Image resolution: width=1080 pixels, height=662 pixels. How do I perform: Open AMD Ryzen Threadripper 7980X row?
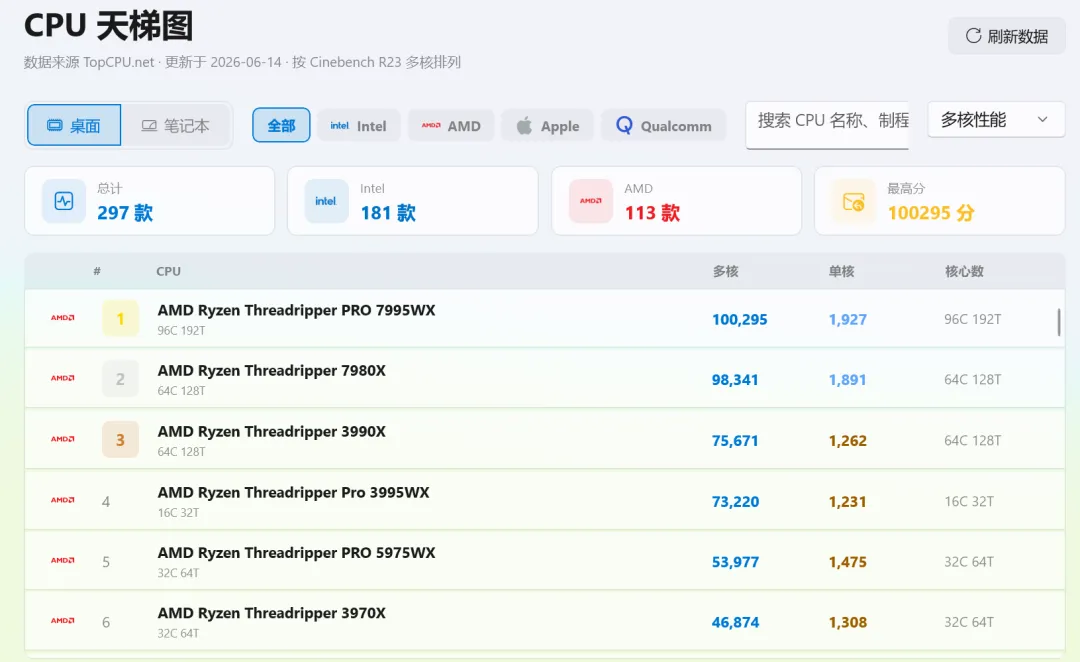545,379
